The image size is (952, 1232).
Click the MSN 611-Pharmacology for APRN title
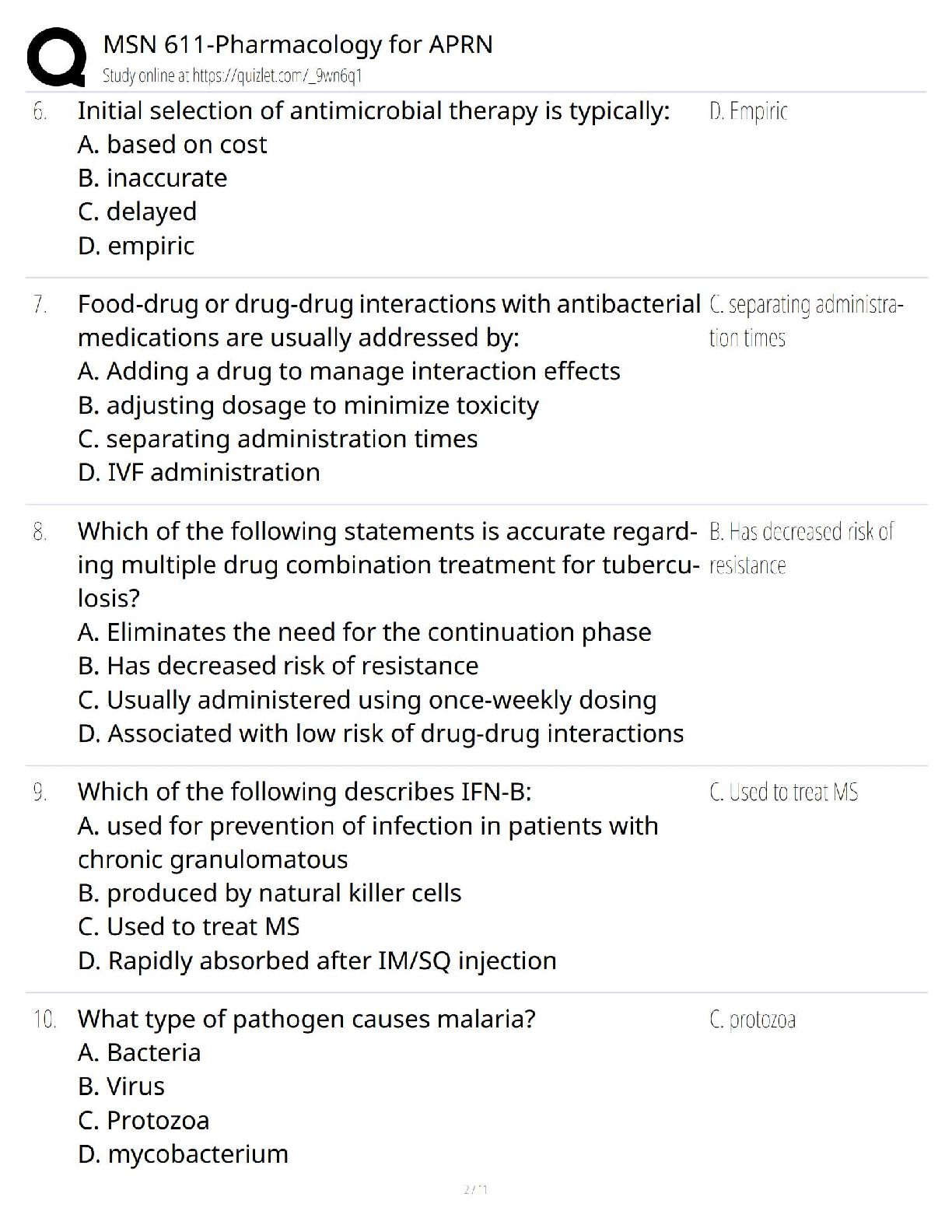298,44
